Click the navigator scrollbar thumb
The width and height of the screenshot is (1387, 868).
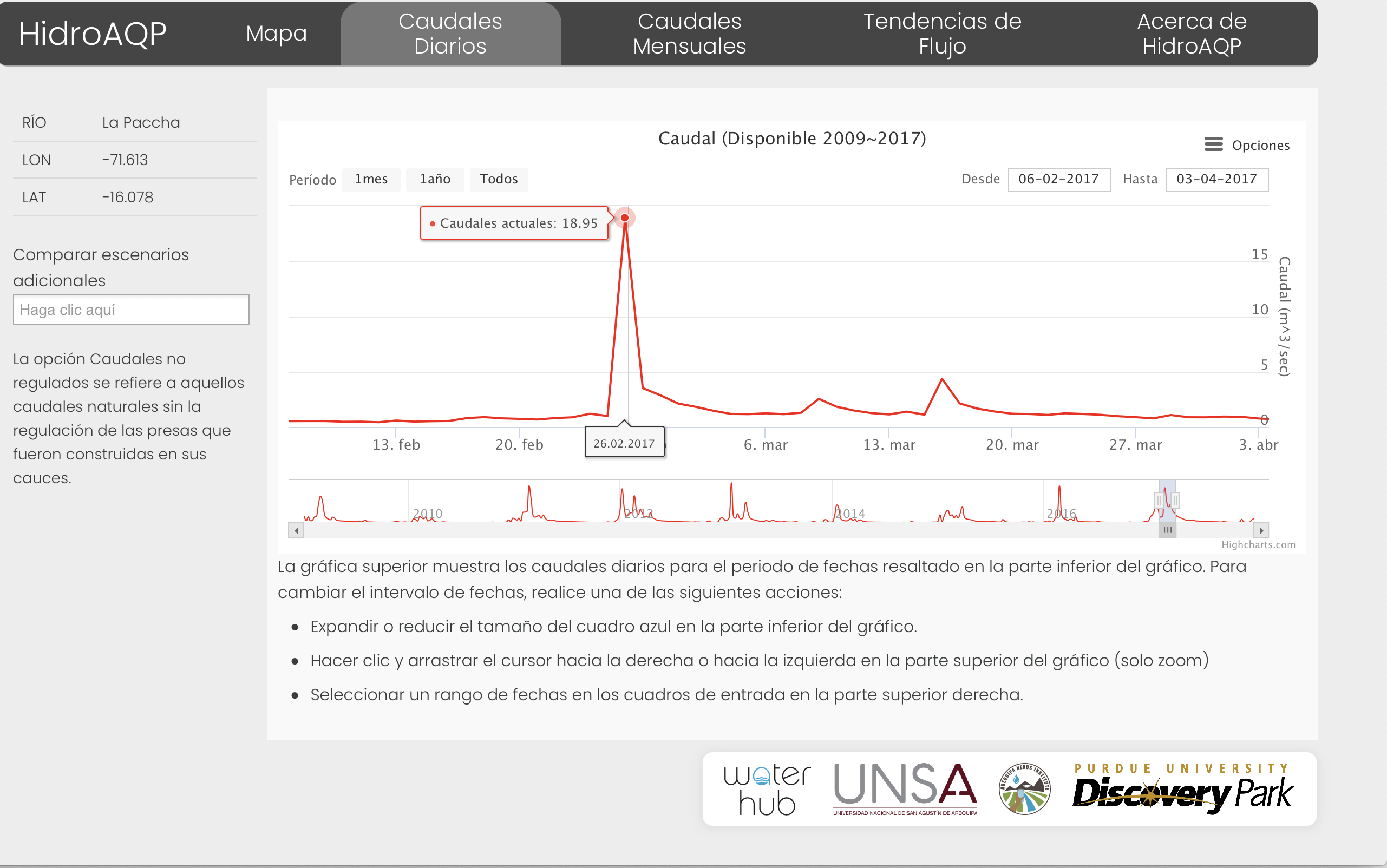1167,530
